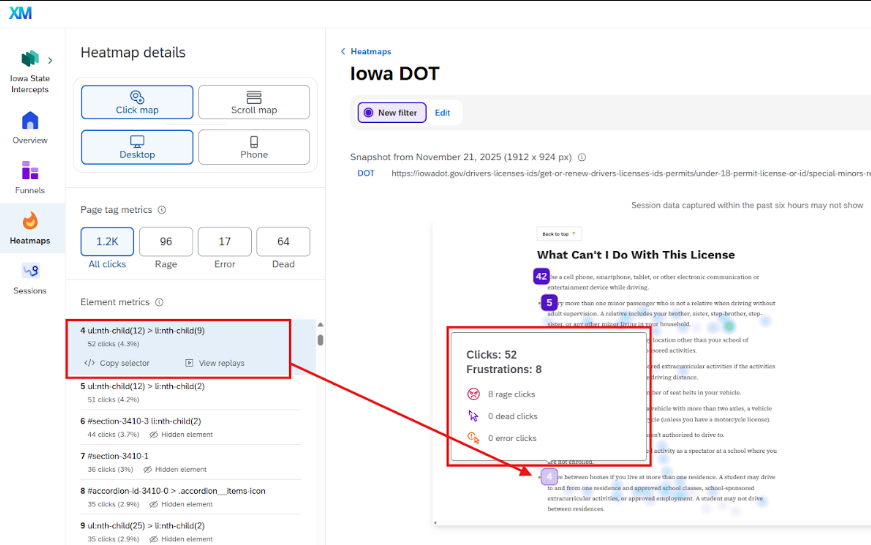Click the Element metrics info icon
871x545 pixels.
158,302
